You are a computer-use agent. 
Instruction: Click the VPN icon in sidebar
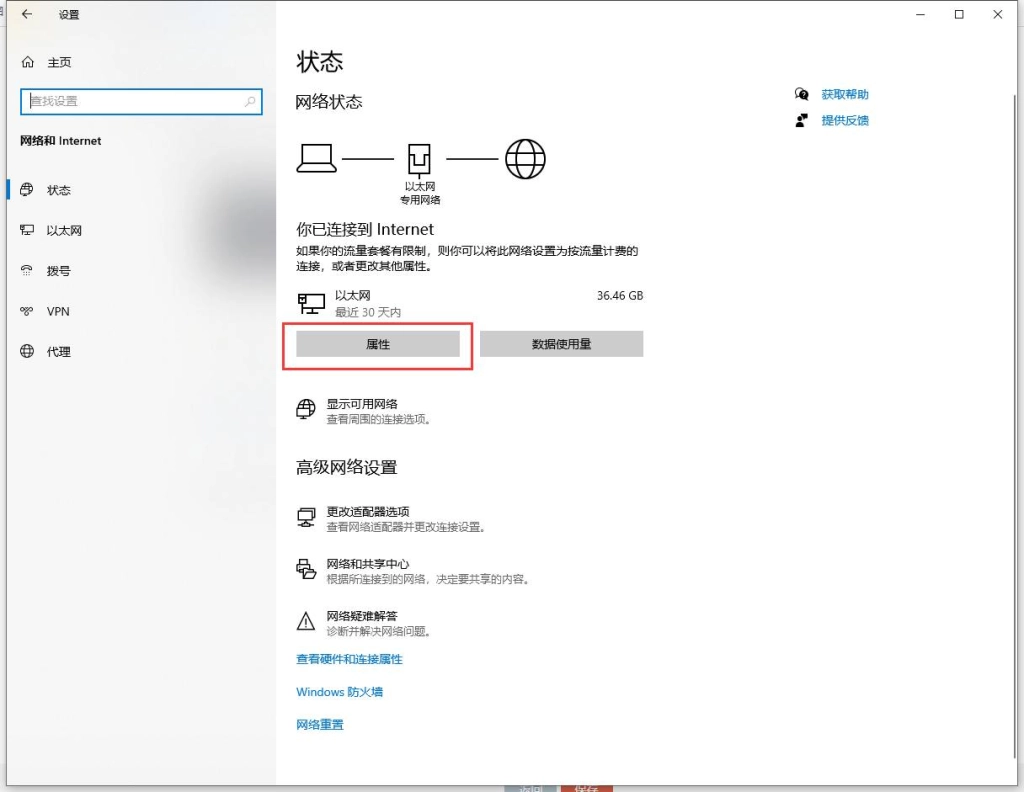click(x=27, y=312)
